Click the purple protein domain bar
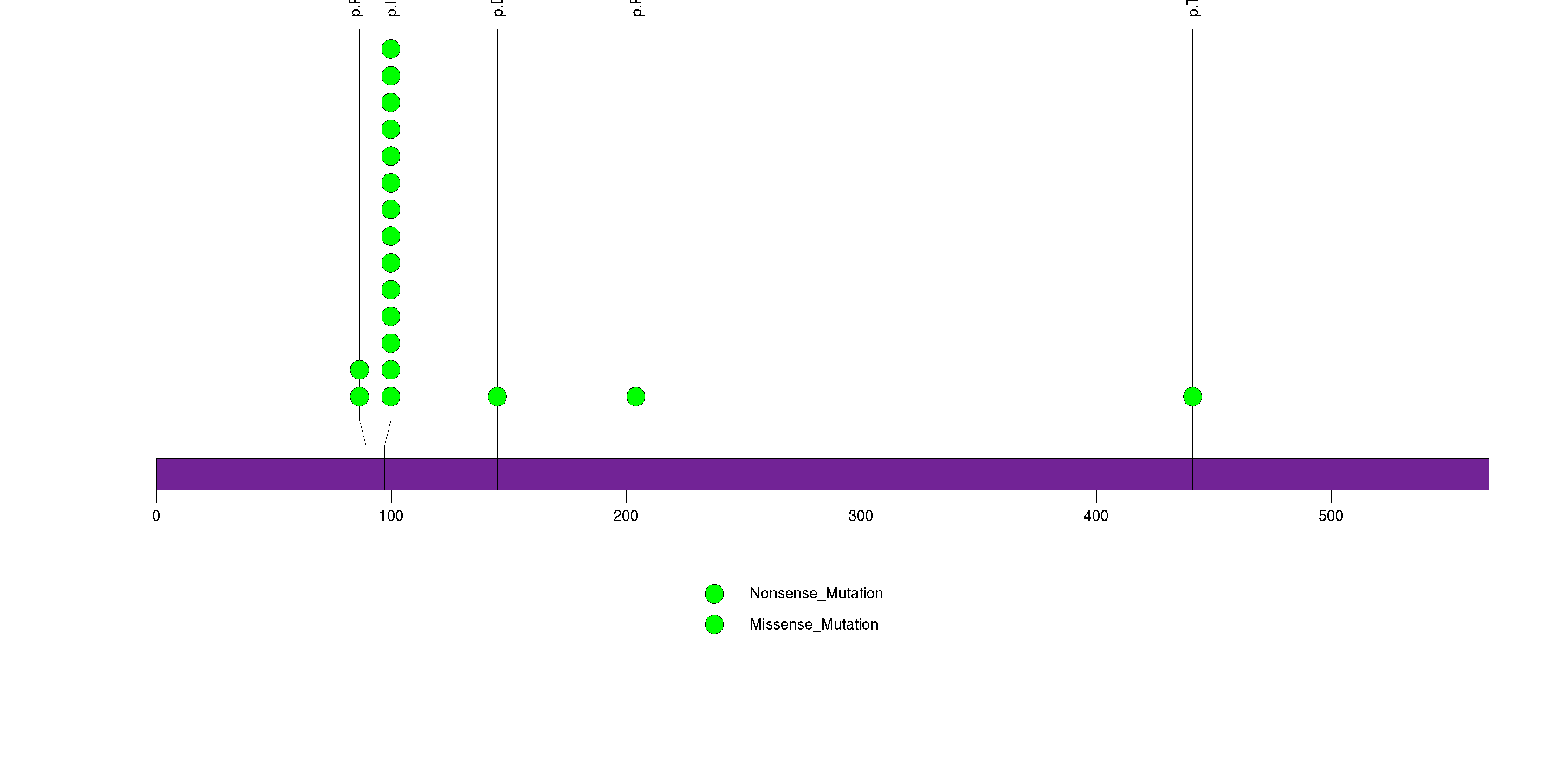The width and height of the screenshot is (1567, 784). coord(821,474)
